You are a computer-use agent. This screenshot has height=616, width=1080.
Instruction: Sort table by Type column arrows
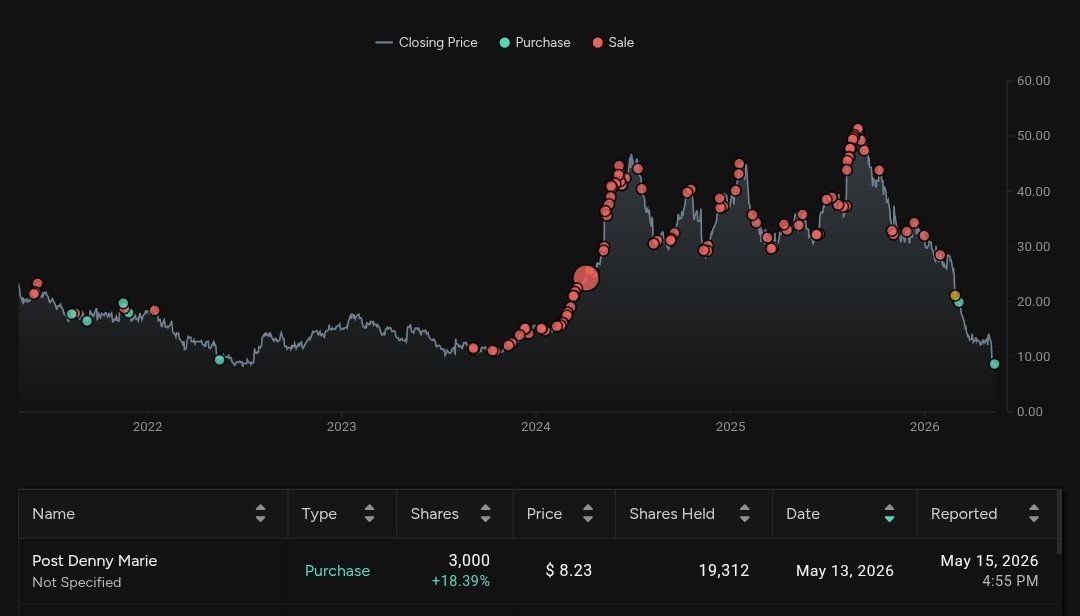coord(369,513)
